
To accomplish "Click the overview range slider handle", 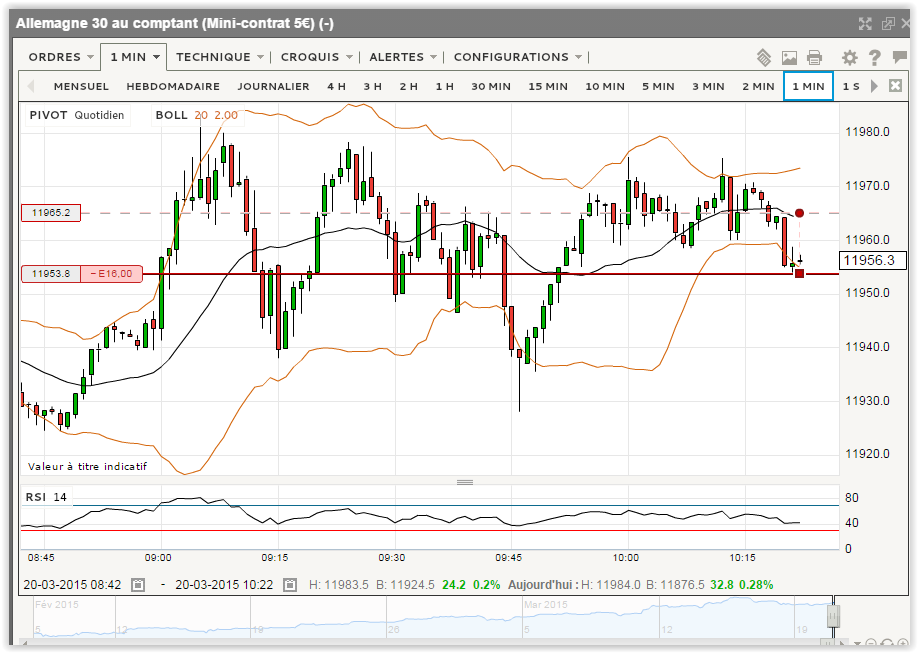I will [834, 617].
